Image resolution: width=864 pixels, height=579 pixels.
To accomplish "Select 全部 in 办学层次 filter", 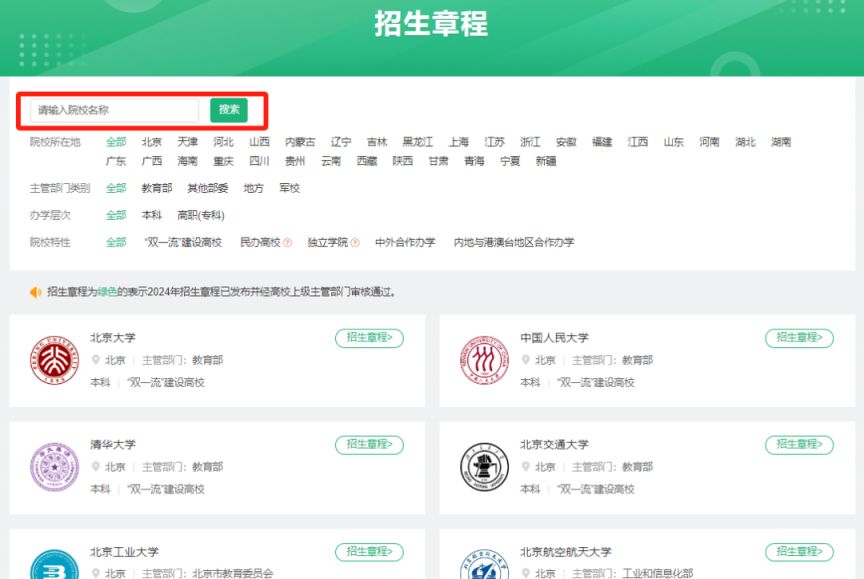I will coord(116,215).
